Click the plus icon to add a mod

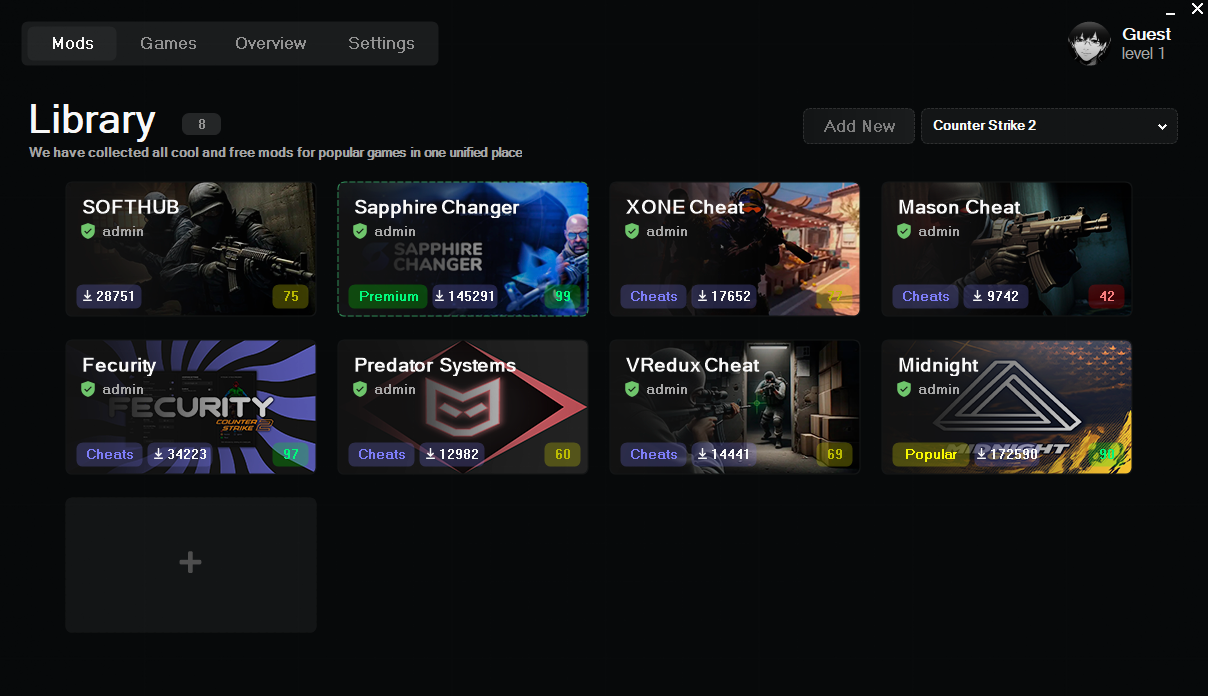point(190,563)
